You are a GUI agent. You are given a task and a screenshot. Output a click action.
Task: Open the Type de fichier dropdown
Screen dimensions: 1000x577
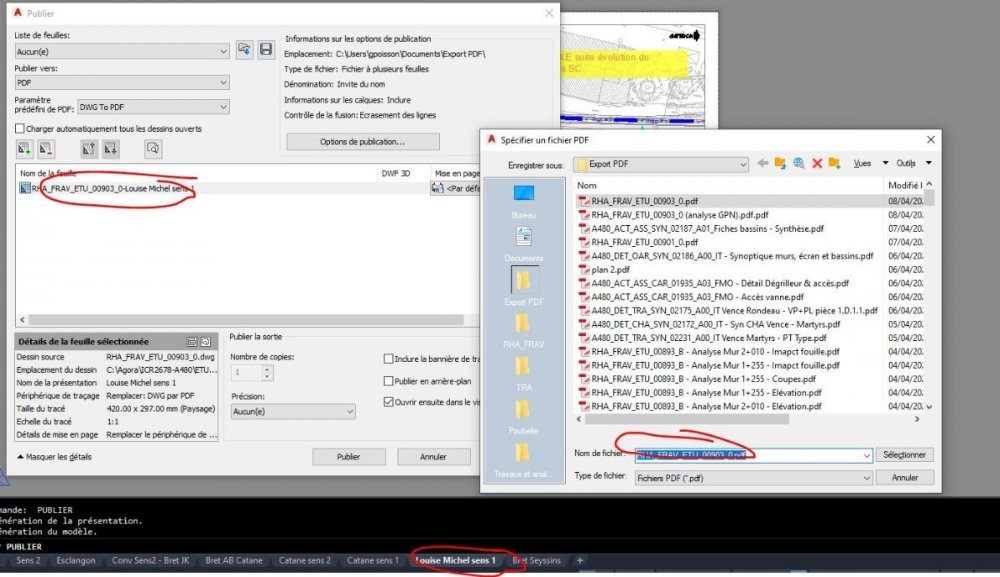click(754, 478)
